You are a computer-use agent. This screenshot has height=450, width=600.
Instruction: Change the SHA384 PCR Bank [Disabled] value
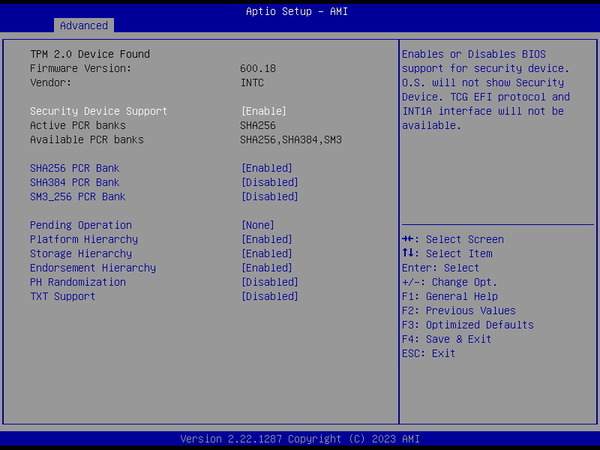[x=270, y=182]
